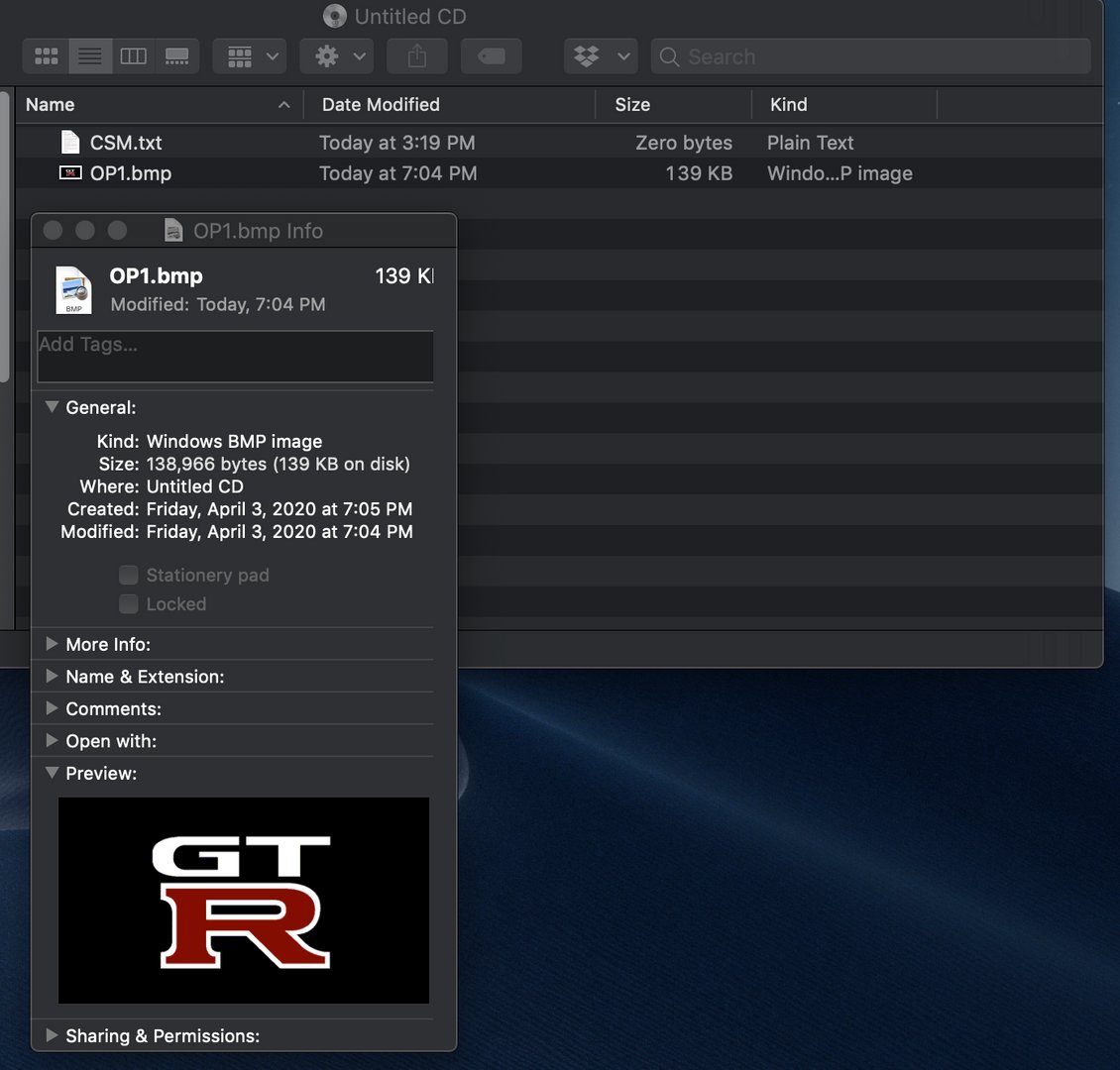The height and width of the screenshot is (1070, 1120).
Task: Enable the Locked checkbox
Action: pos(129,604)
